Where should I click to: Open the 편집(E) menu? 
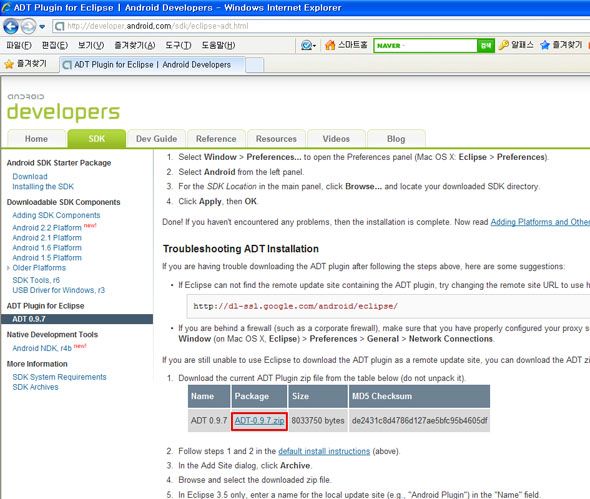point(55,46)
